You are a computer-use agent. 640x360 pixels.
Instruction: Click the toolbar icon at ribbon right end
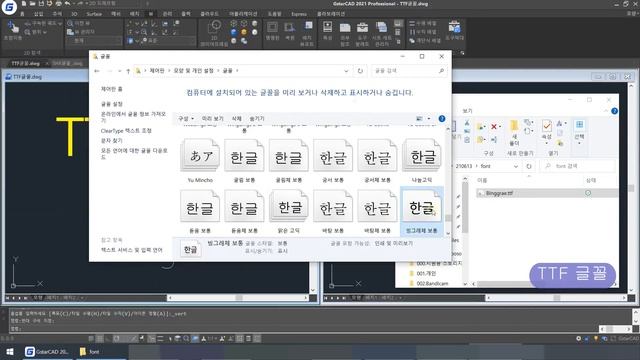[454, 28]
